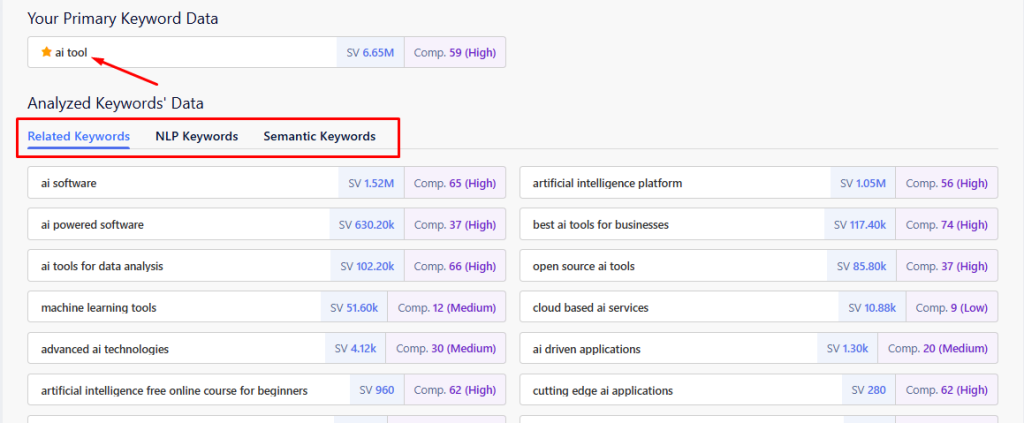Pick the 'cloud based ai services' keyword
This screenshot has width=1024, height=423.
590,308
